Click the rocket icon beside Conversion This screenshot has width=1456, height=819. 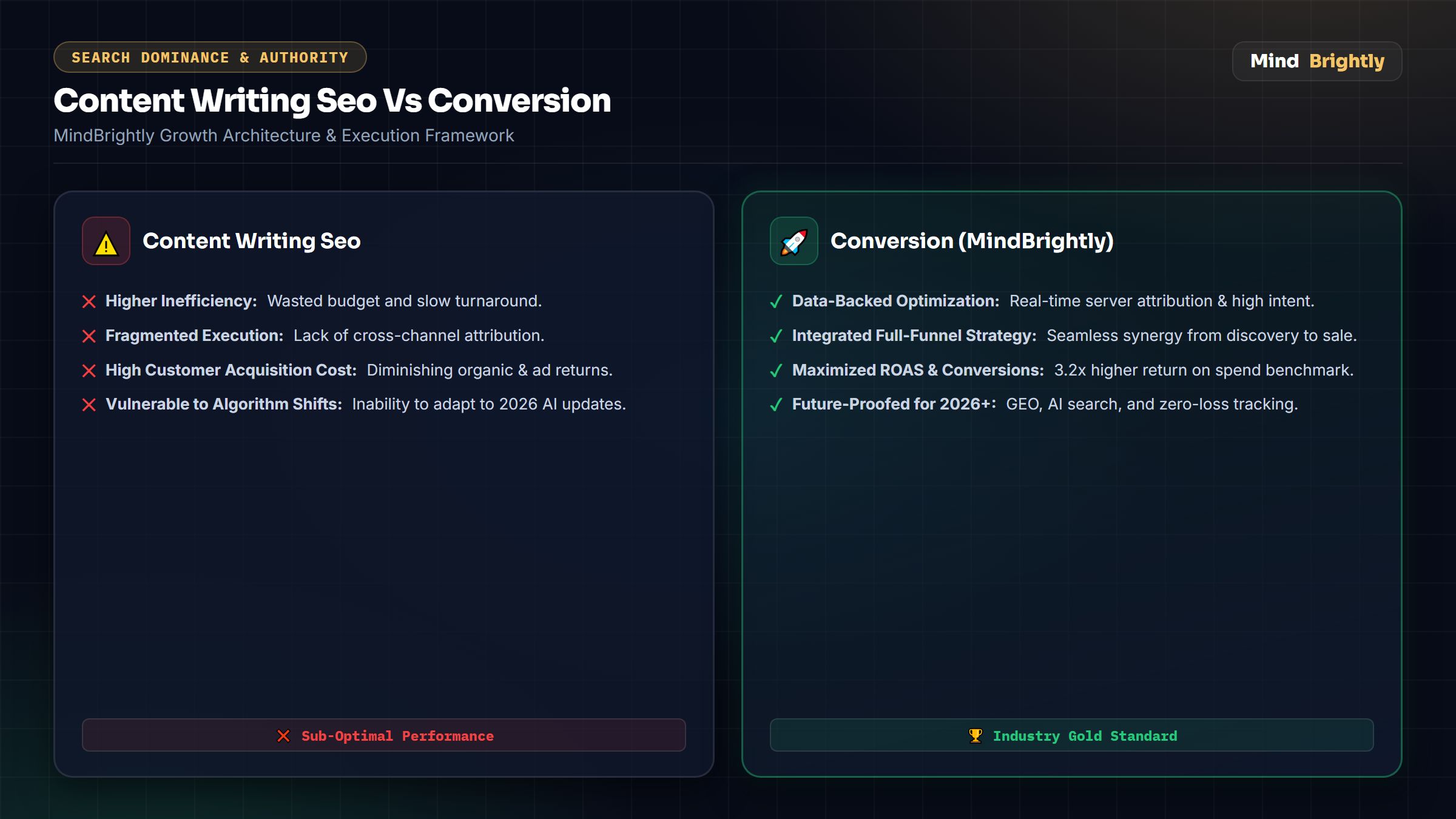(x=794, y=242)
